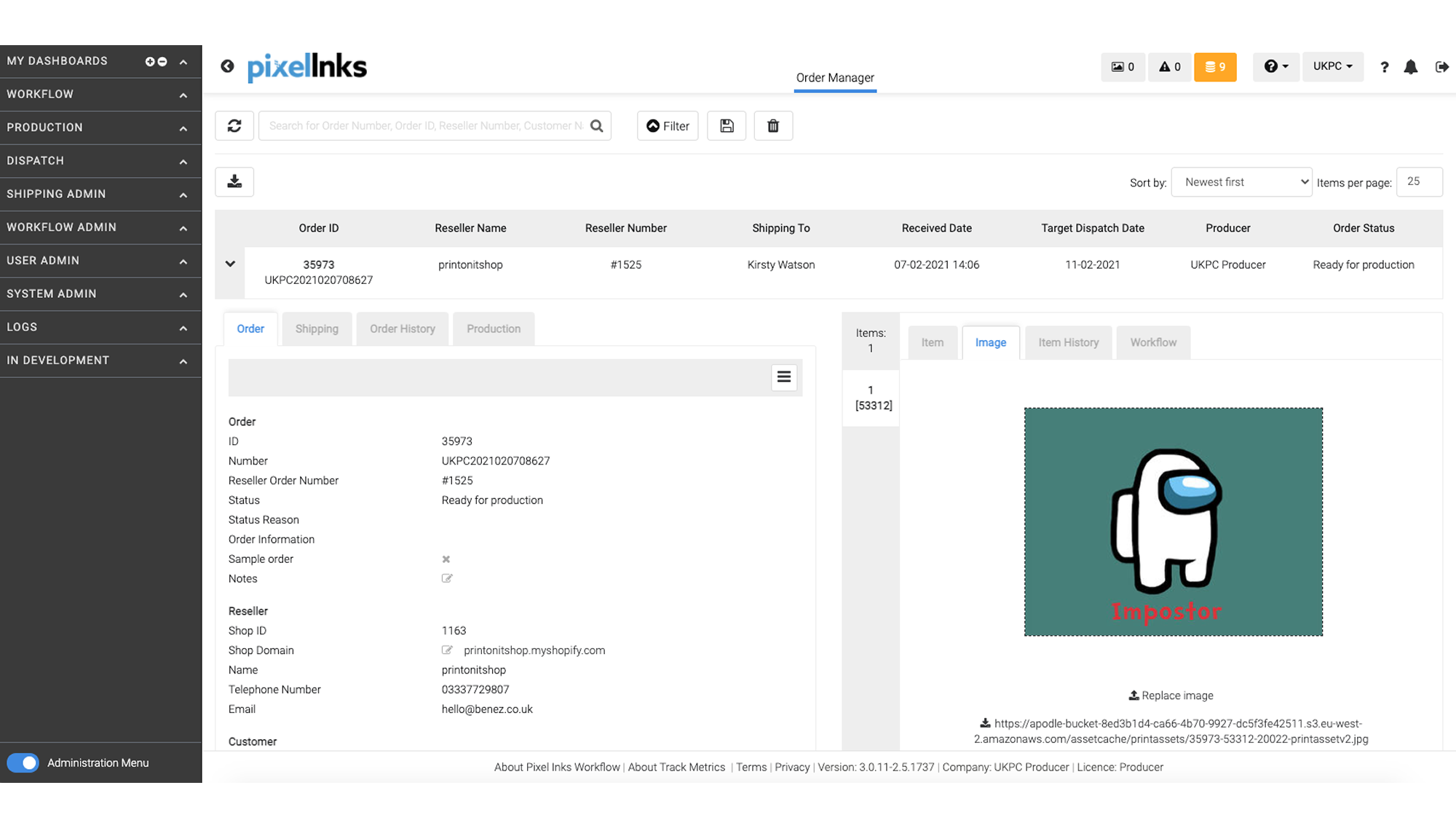Image resolution: width=1456 pixels, height=828 pixels.
Task: Click the back arrow beside the pixelInks logo
Action: [227, 66]
